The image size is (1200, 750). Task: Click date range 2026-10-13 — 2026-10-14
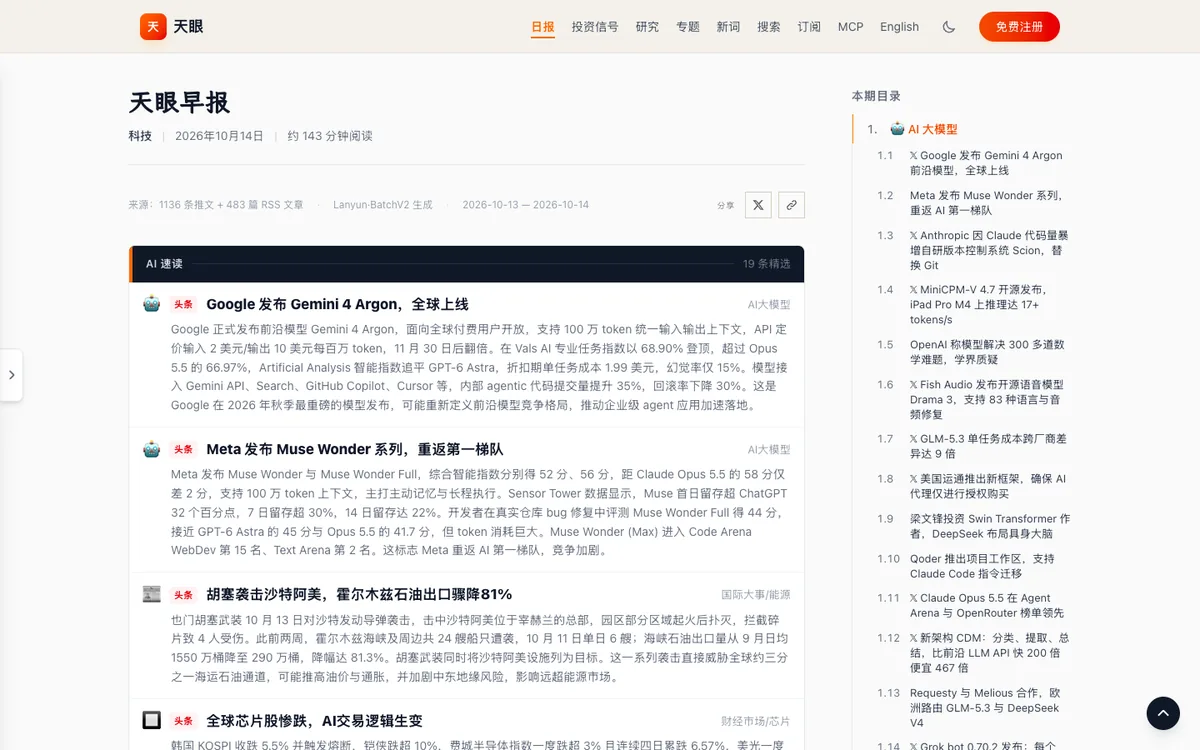tap(525, 205)
